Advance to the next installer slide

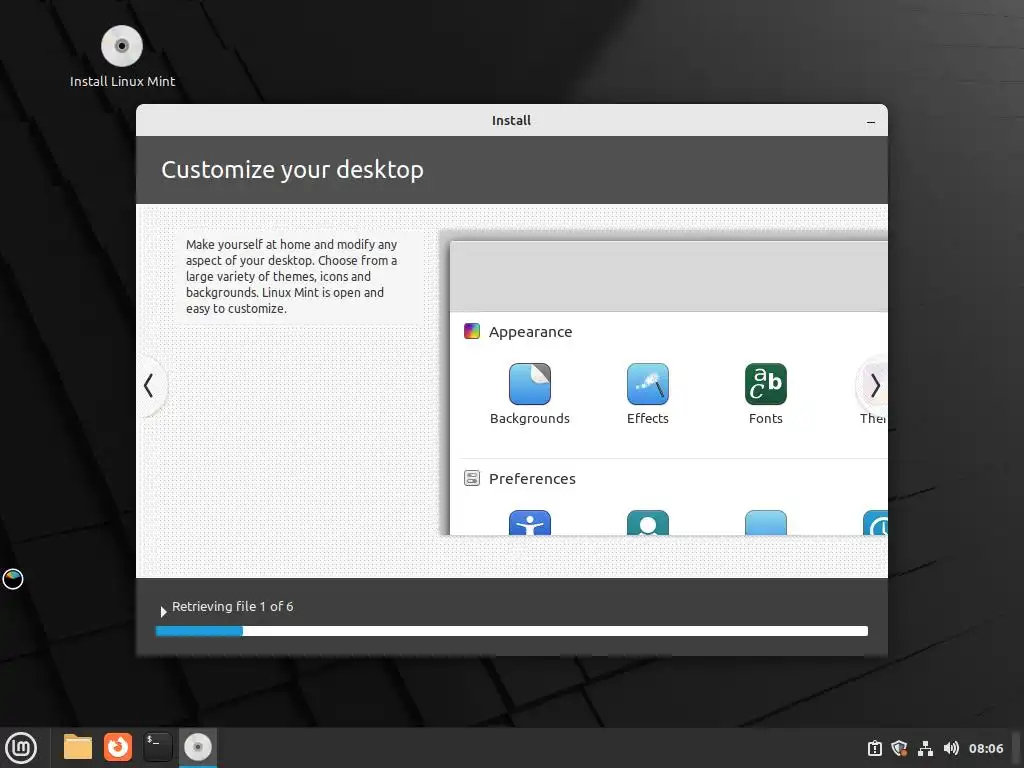[874, 385]
